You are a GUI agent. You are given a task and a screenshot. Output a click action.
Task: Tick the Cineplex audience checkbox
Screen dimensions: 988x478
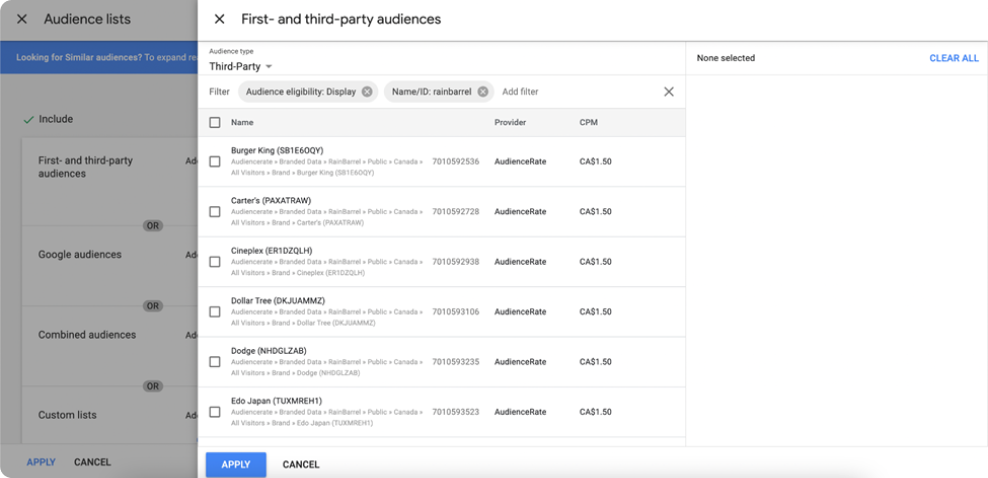point(215,262)
